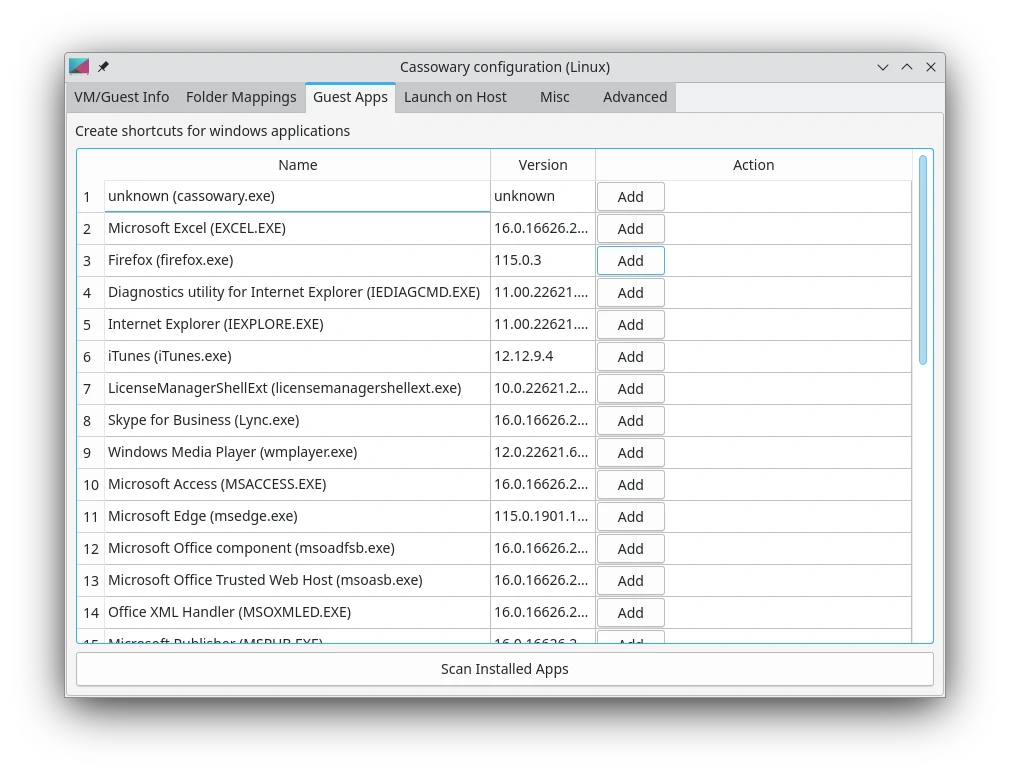The height and width of the screenshot is (774, 1010).
Task: Add a shortcut for Microsoft Excel
Action: click(x=630, y=229)
